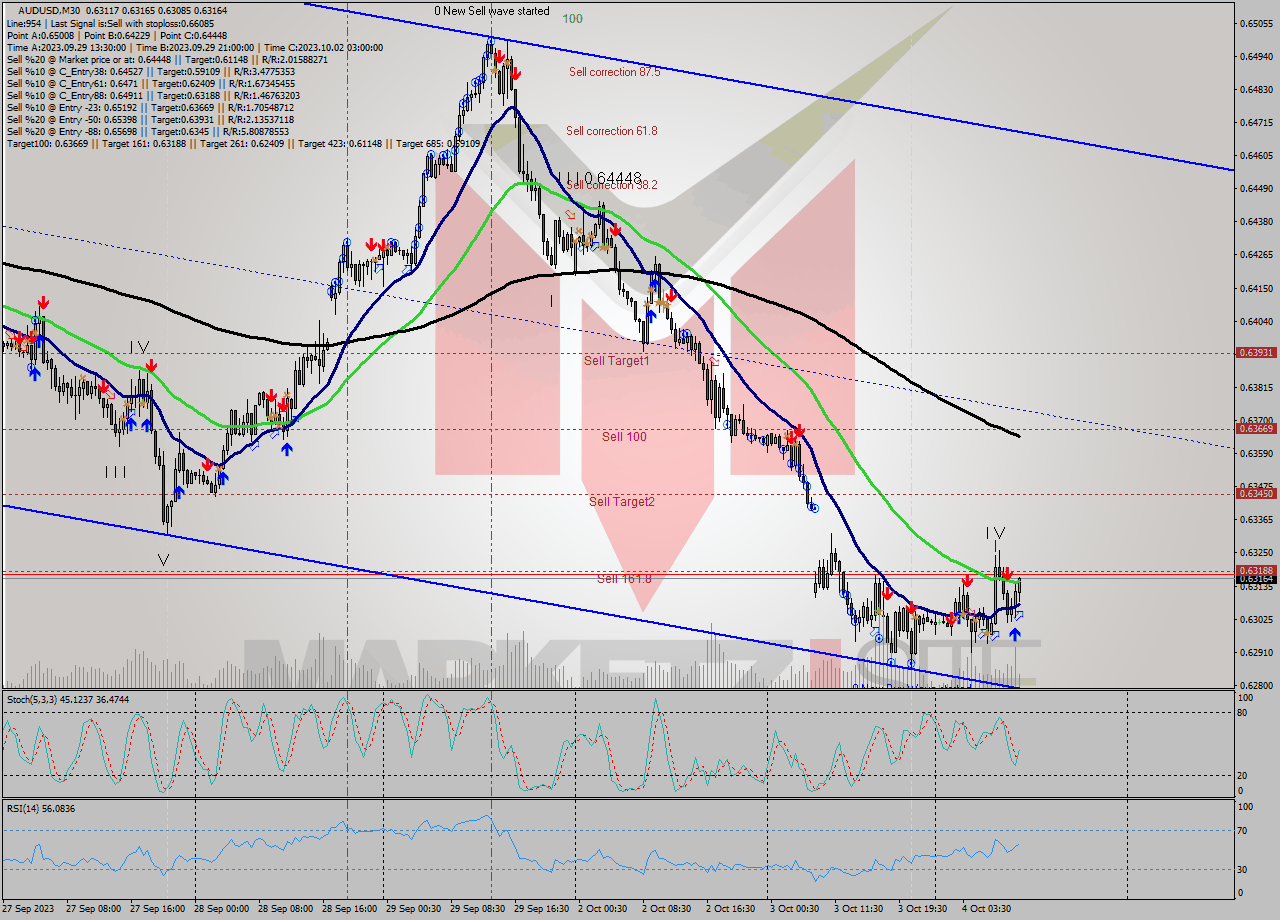1280x920 pixels.
Task: Select the red 0.63188 price tag
Action: click(1255, 571)
